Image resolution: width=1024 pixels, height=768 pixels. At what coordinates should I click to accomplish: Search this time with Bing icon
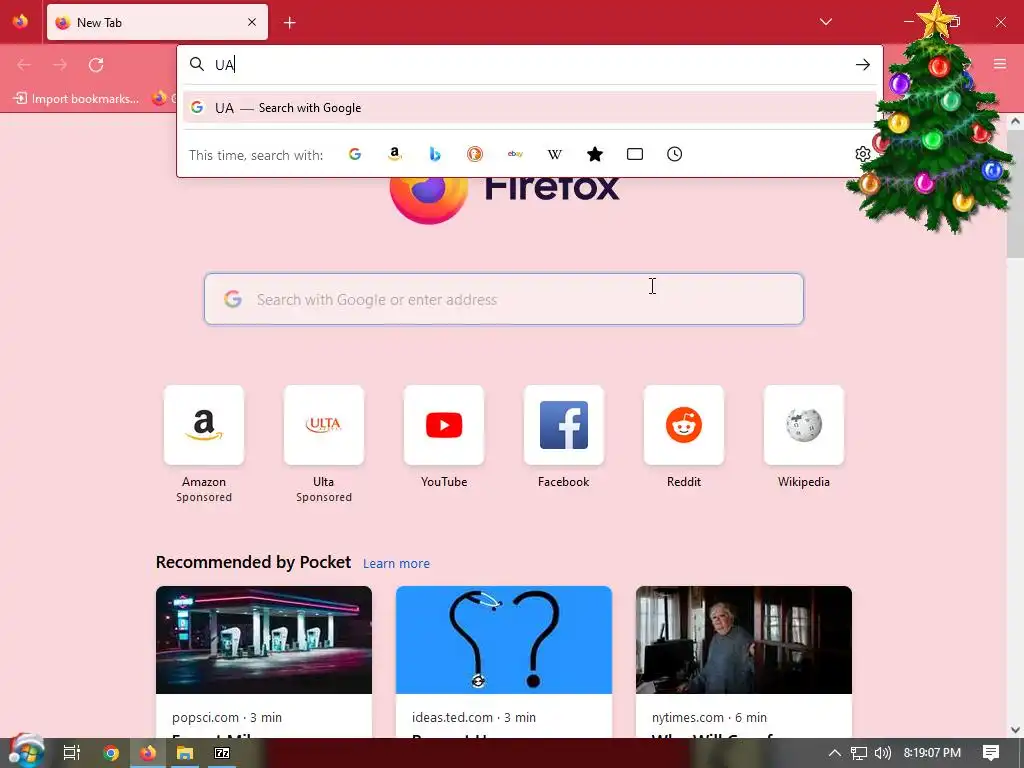click(x=435, y=154)
